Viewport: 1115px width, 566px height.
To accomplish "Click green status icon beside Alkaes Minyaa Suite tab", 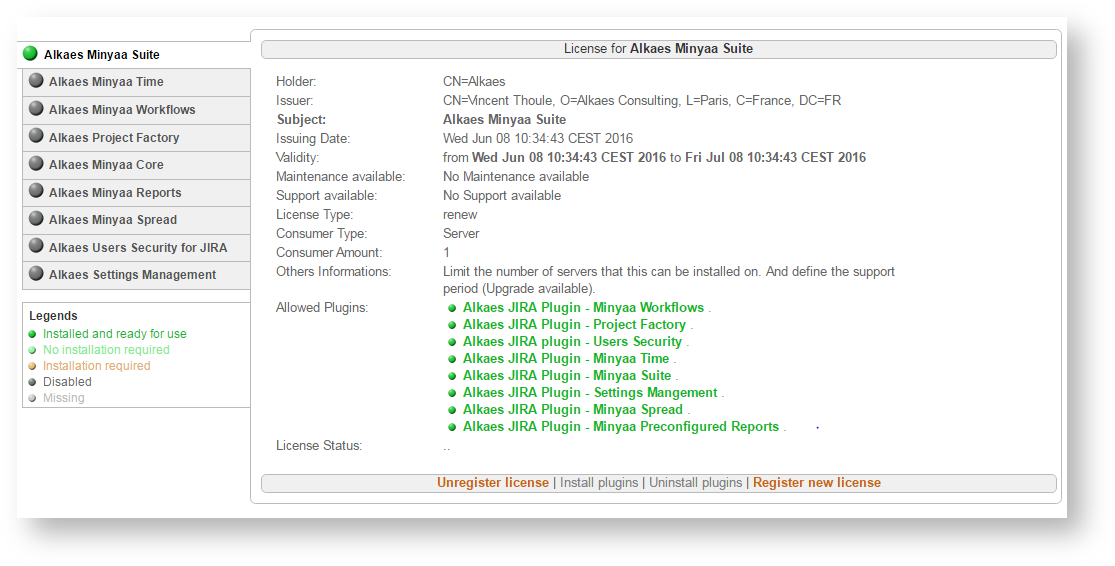I will [30, 54].
